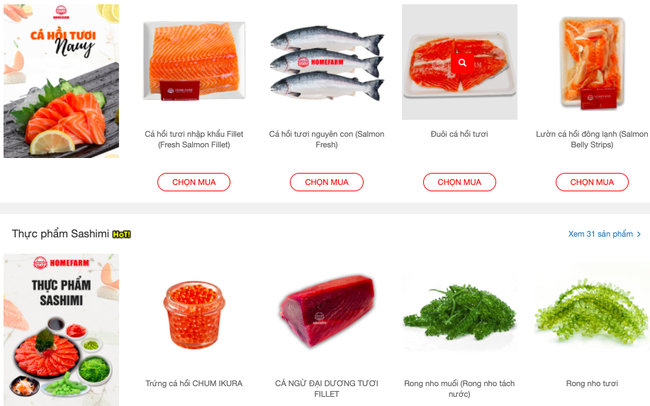
Task: Open the Cá Hồi Tươi Nauy banner
Action: pos(61,81)
